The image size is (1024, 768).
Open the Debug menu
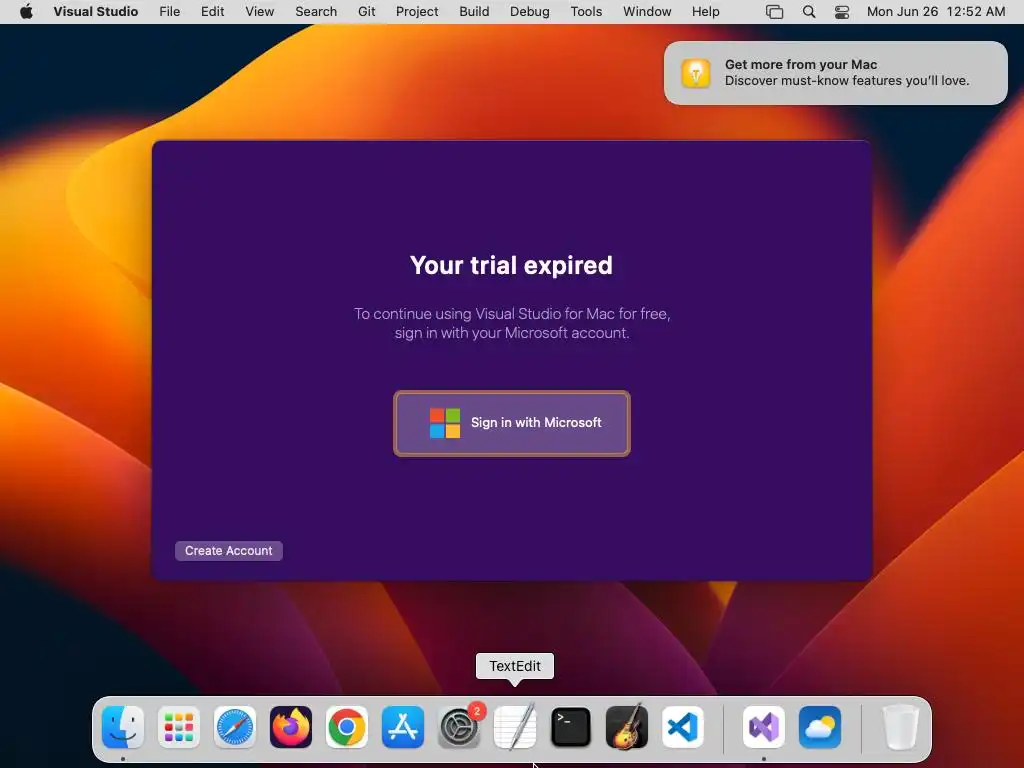click(530, 12)
